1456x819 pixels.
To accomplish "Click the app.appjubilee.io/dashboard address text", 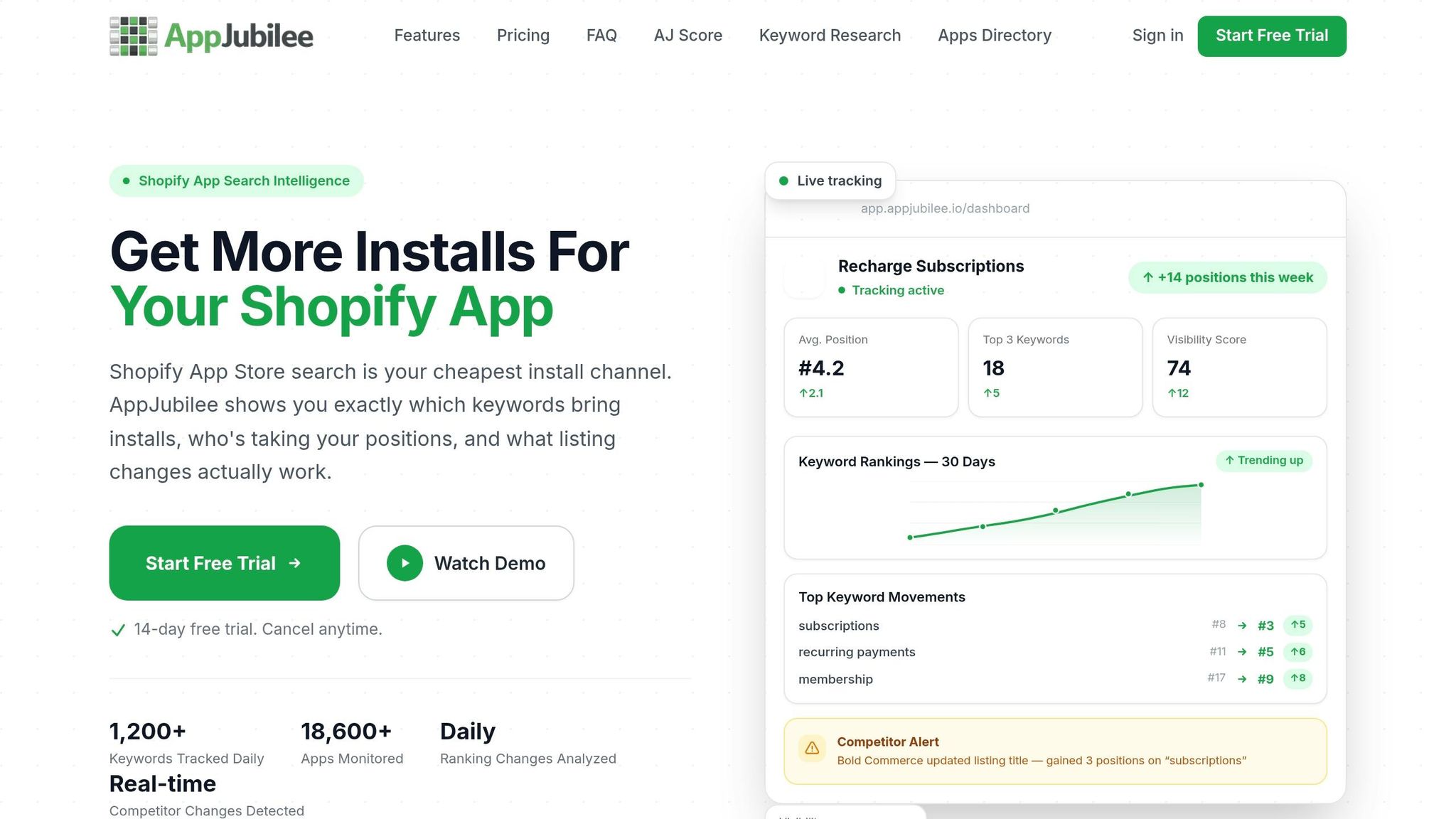I will point(945,208).
